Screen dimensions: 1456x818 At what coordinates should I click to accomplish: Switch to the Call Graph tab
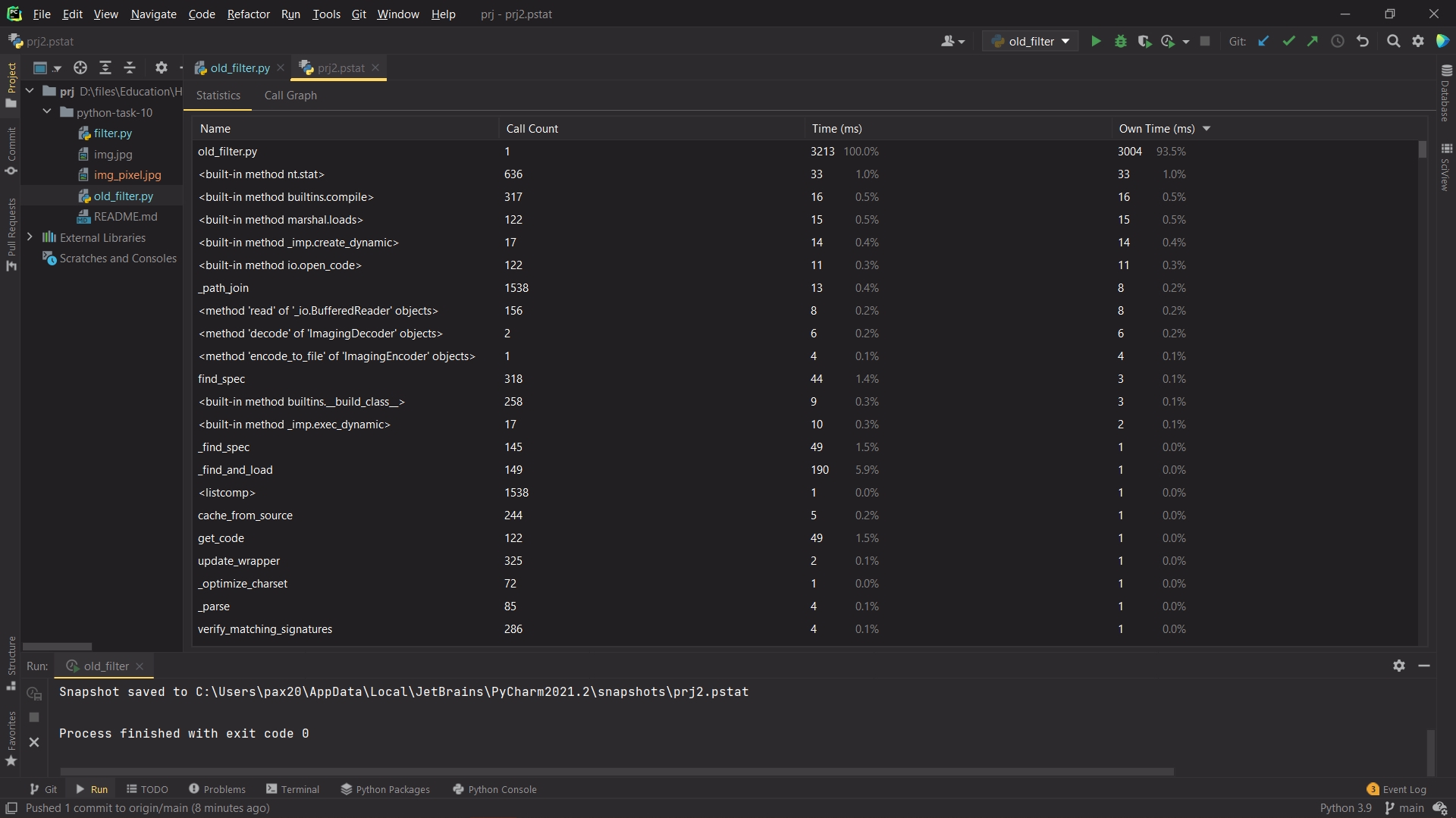point(291,96)
